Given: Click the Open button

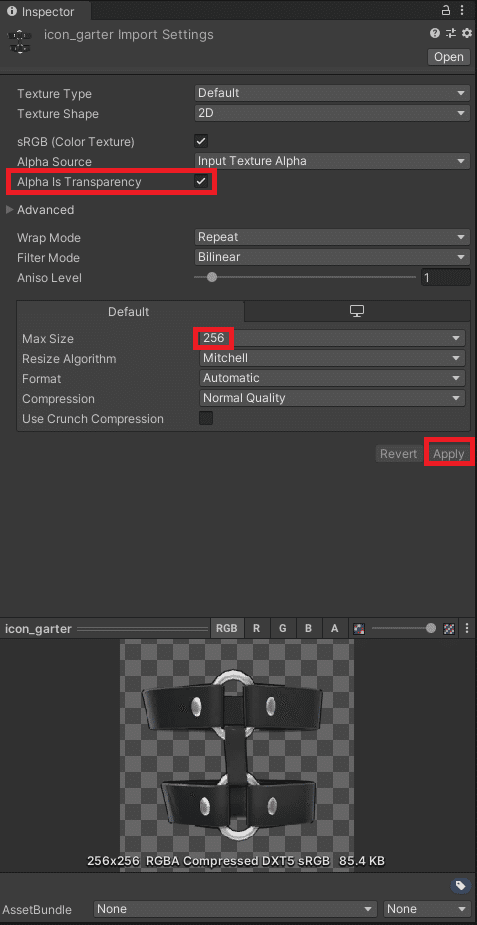Looking at the screenshot, I should tap(449, 57).
